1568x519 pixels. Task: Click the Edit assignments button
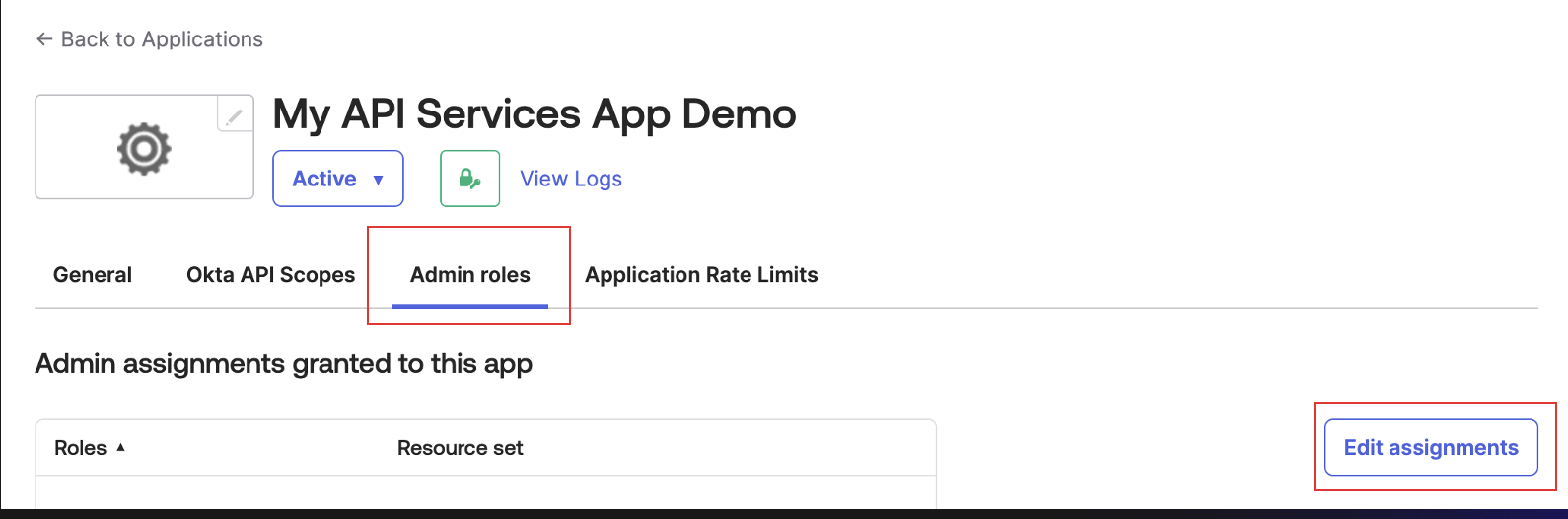[1431, 447]
